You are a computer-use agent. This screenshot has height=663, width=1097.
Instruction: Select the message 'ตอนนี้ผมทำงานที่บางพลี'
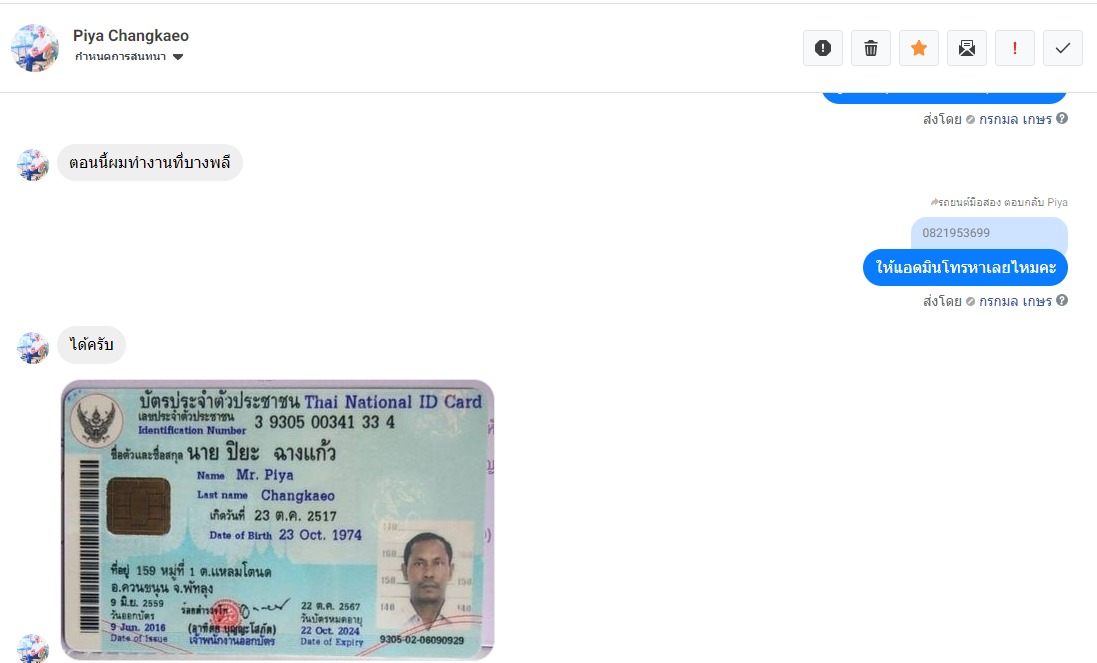pos(150,162)
